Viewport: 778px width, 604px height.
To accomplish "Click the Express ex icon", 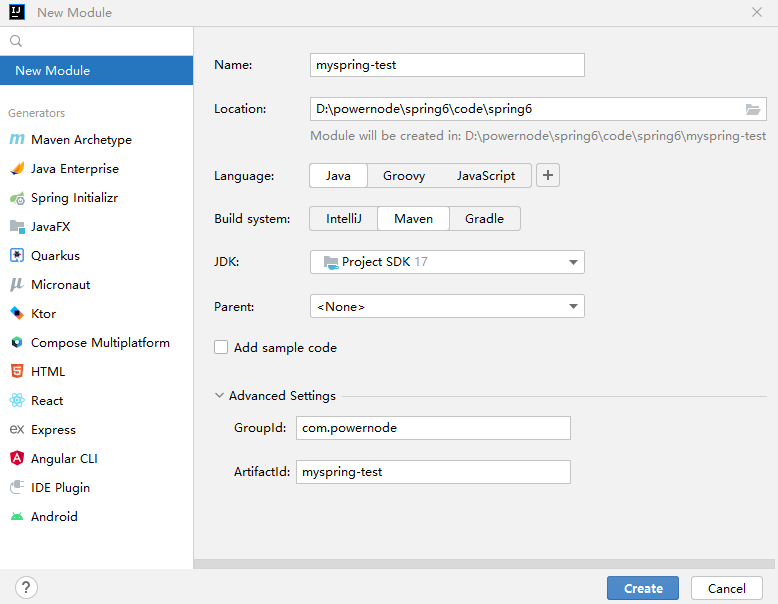I will (x=17, y=429).
